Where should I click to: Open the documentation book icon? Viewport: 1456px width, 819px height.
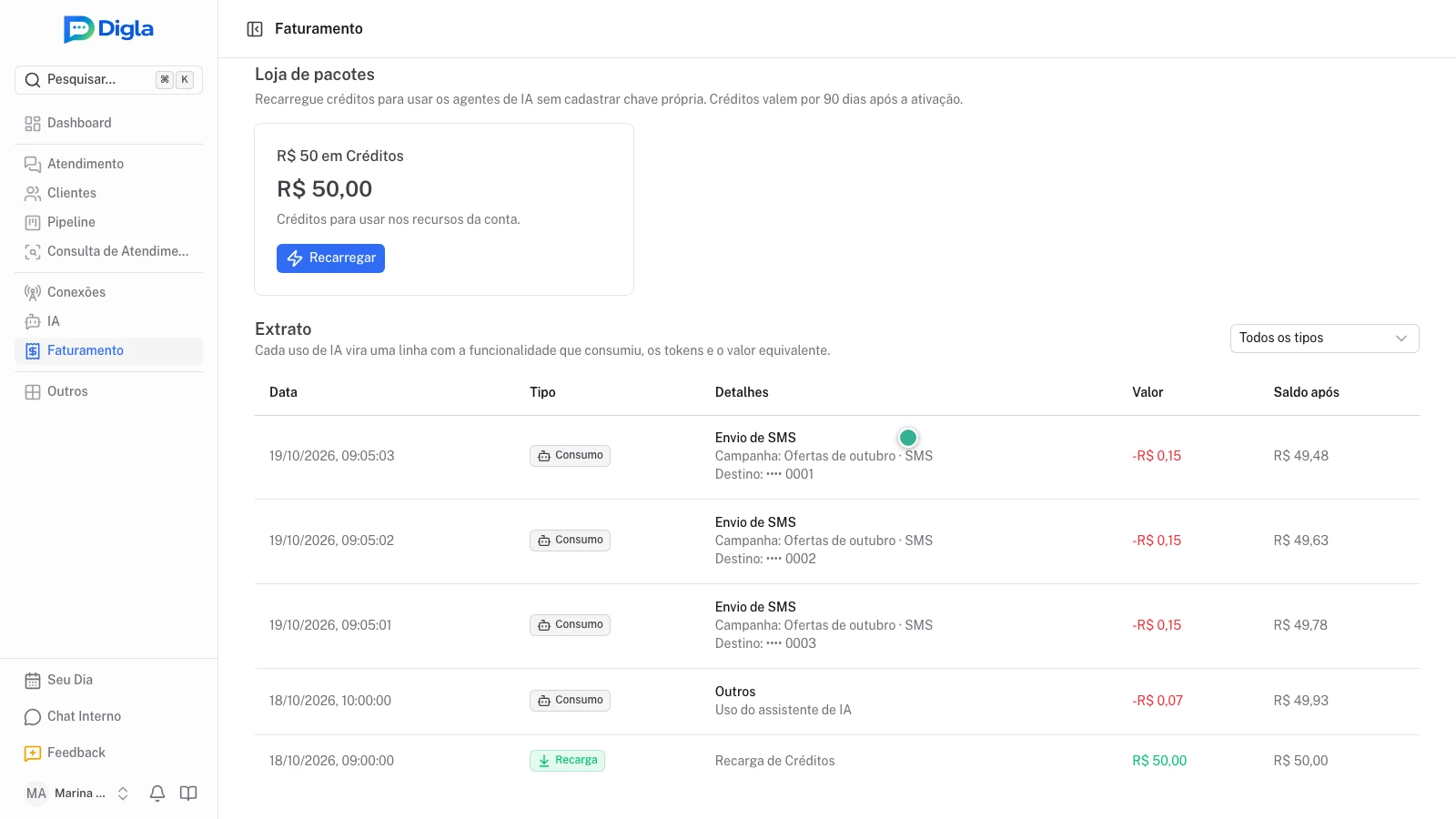188,794
